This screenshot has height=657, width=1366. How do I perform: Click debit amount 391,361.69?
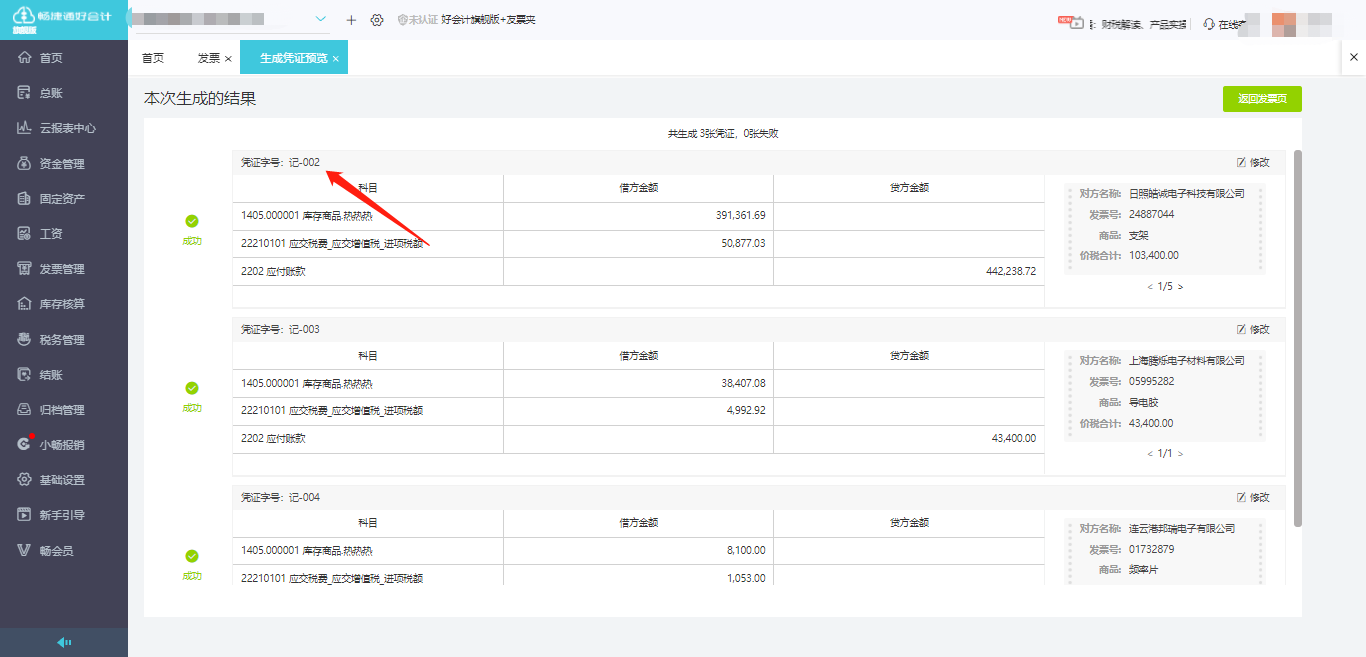tap(740, 215)
